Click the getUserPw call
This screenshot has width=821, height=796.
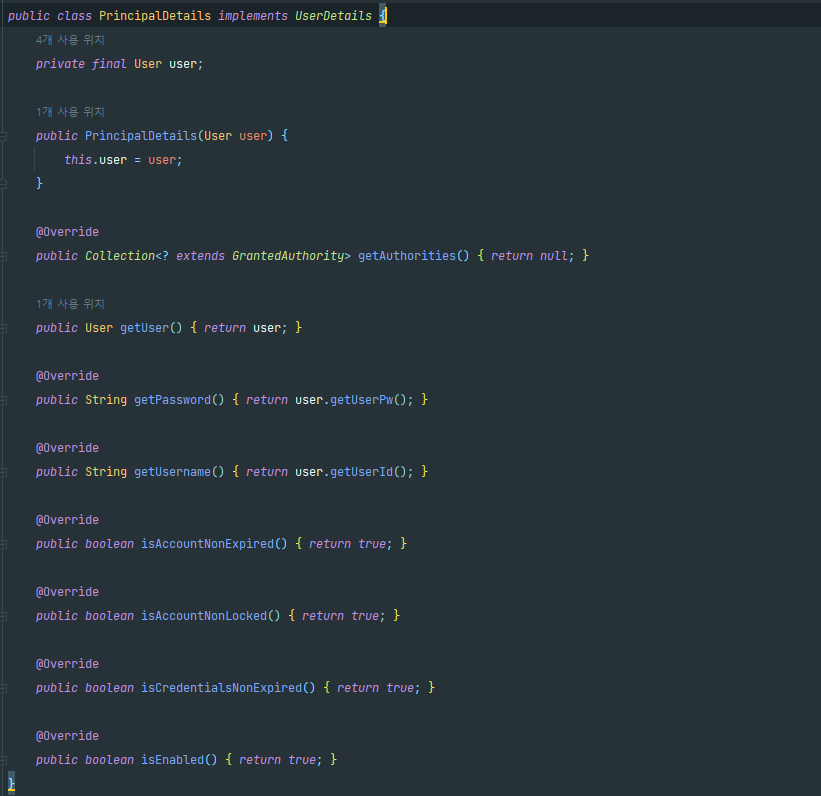361,400
